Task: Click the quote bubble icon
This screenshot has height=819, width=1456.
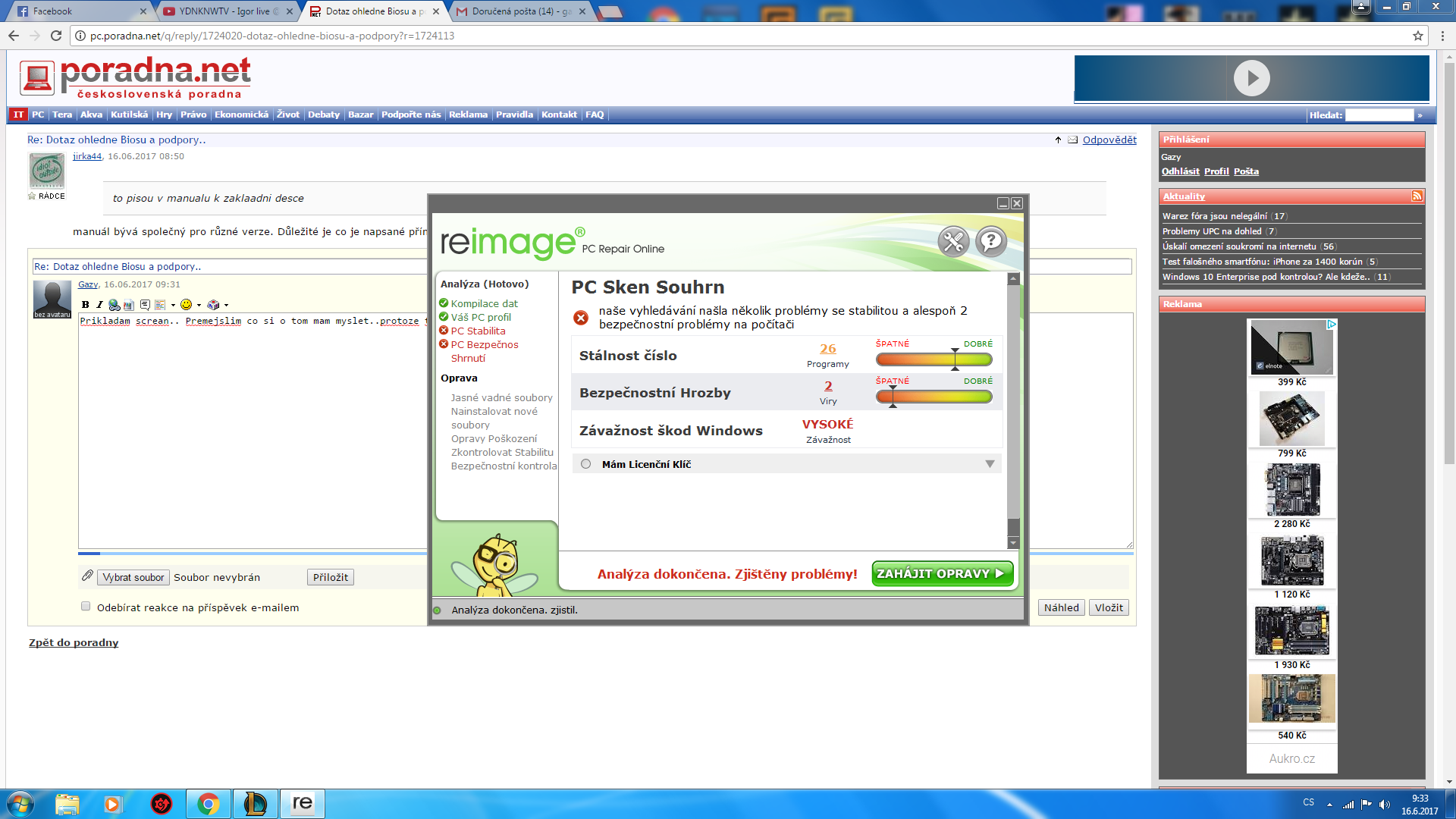Action: click(145, 305)
